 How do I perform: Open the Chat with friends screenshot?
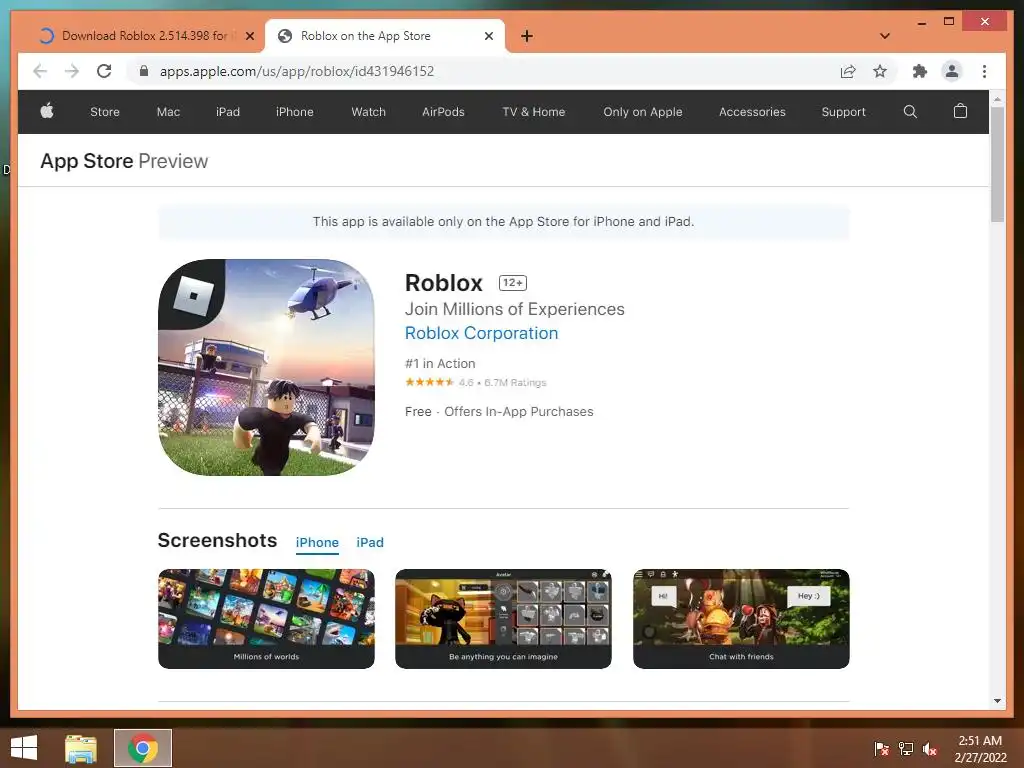[741, 618]
